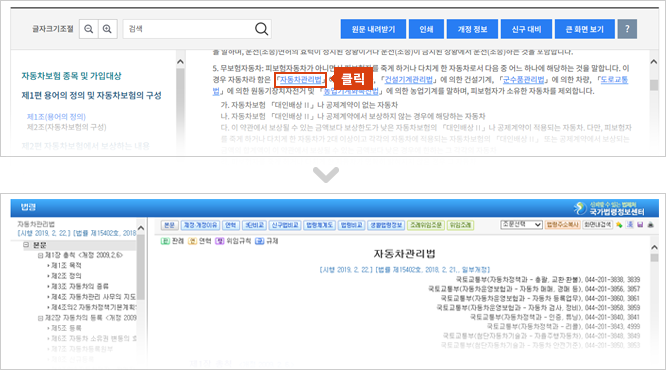Click the 자동차관리법 document title
The height and width of the screenshot is (370, 666).
(404, 254)
